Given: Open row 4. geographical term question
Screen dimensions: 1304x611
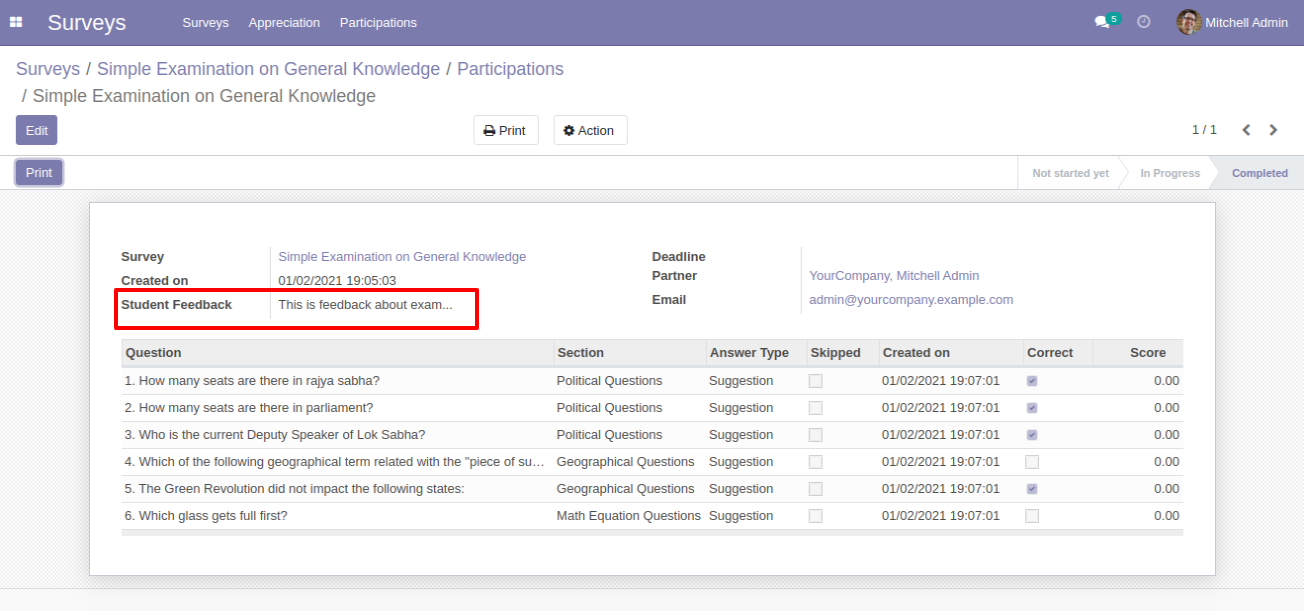Looking at the screenshot, I should (652, 462).
